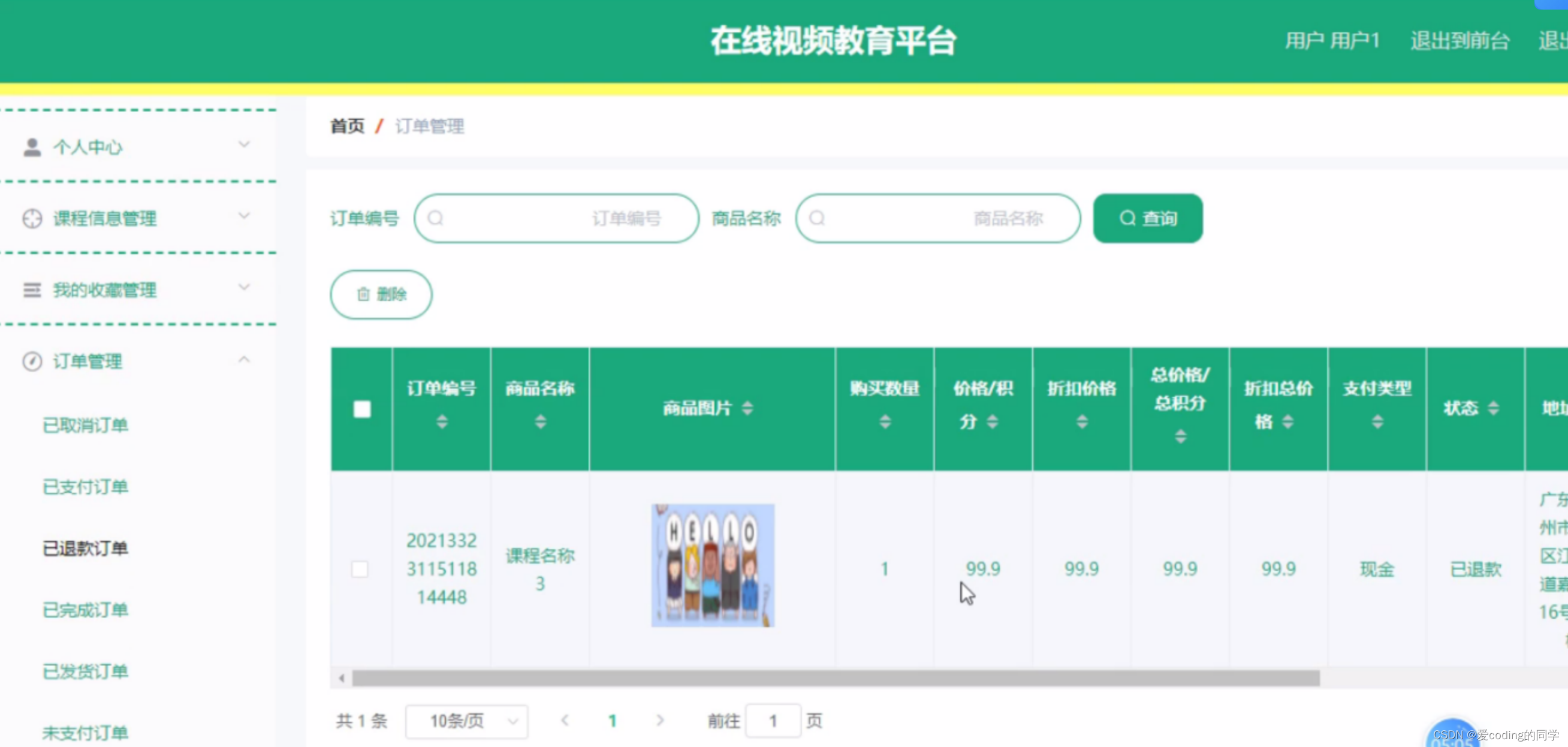Click sort arrows on 状态 column
The height and width of the screenshot is (747, 1568).
coord(1492,408)
